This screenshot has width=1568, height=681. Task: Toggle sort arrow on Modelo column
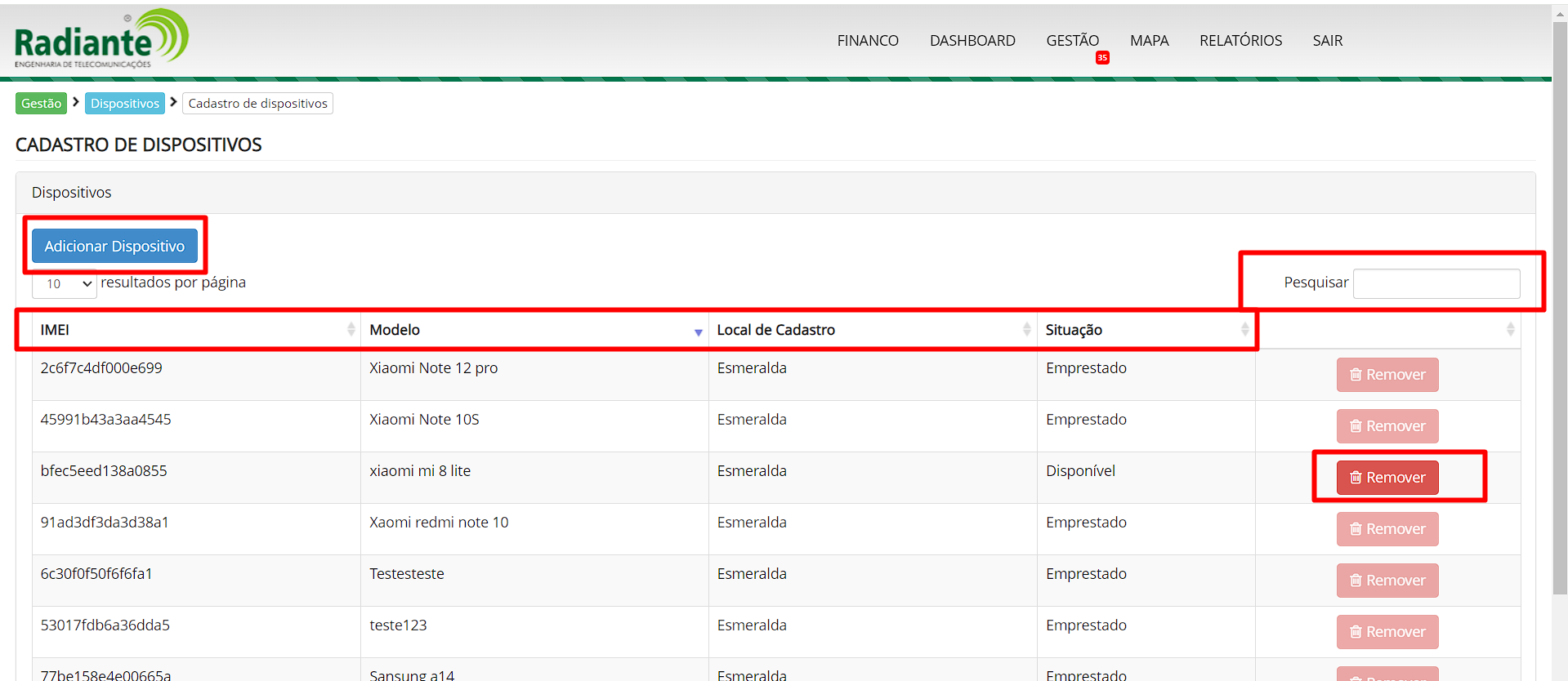point(698,332)
